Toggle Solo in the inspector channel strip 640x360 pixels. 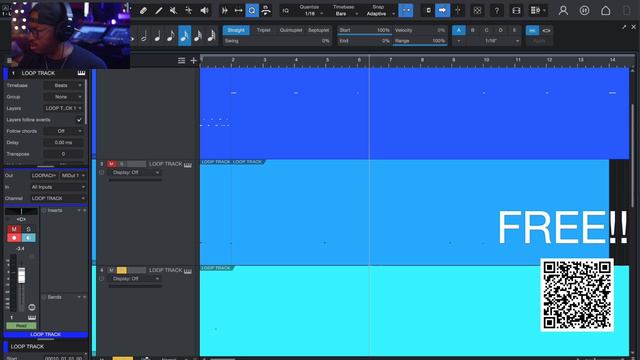[29, 229]
